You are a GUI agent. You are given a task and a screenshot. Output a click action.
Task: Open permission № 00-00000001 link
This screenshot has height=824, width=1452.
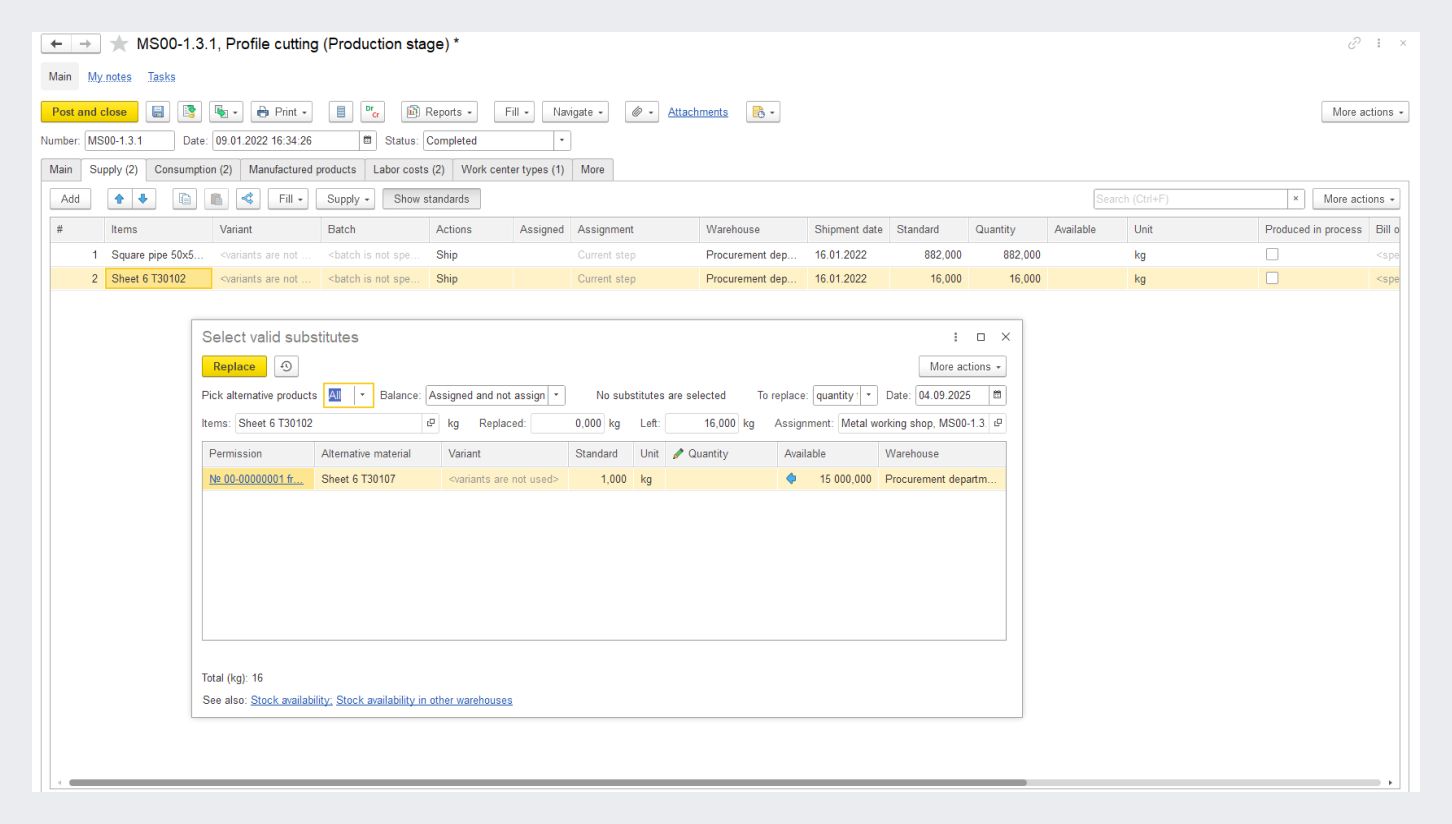click(x=256, y=479)
